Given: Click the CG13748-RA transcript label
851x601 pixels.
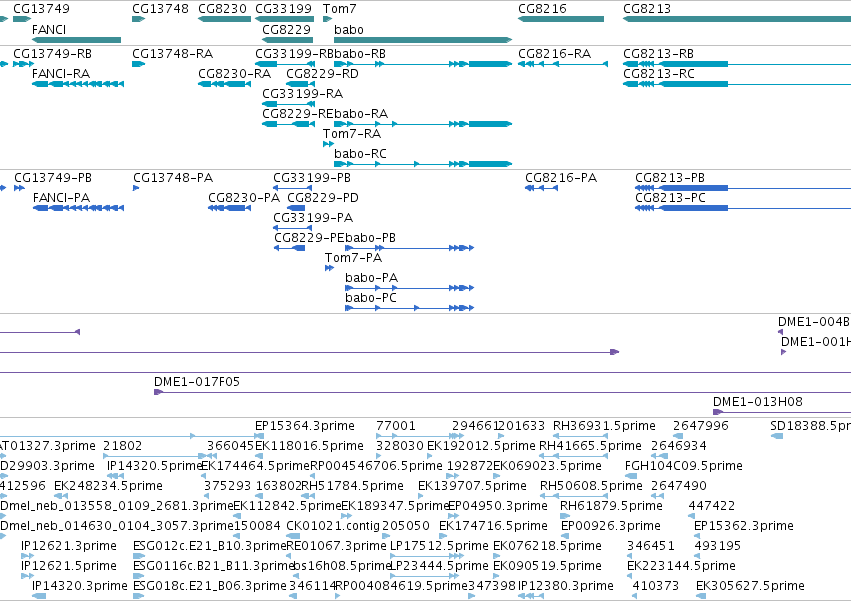Looking at the screenshot, I should pos(173,54).
